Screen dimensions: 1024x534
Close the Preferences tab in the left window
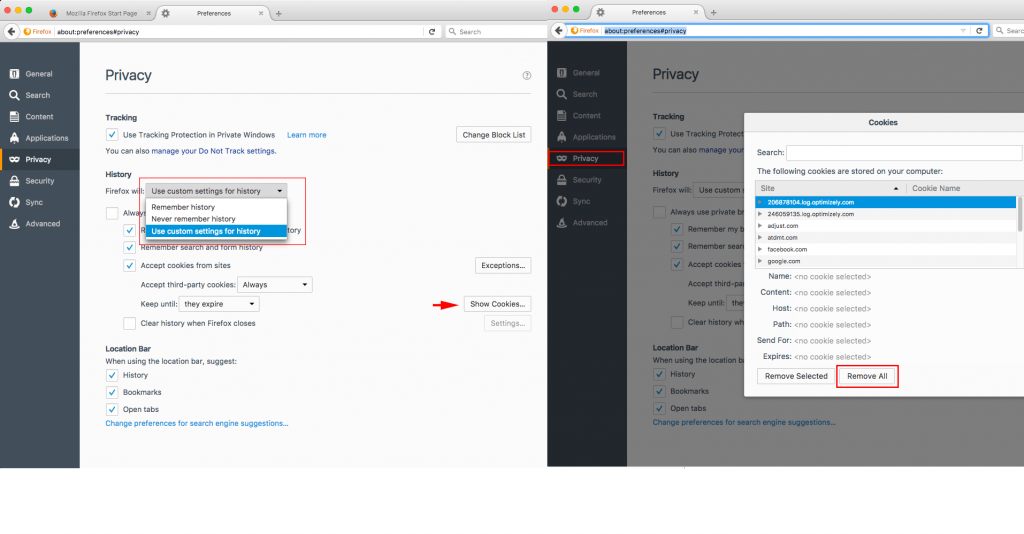point(261,13)
